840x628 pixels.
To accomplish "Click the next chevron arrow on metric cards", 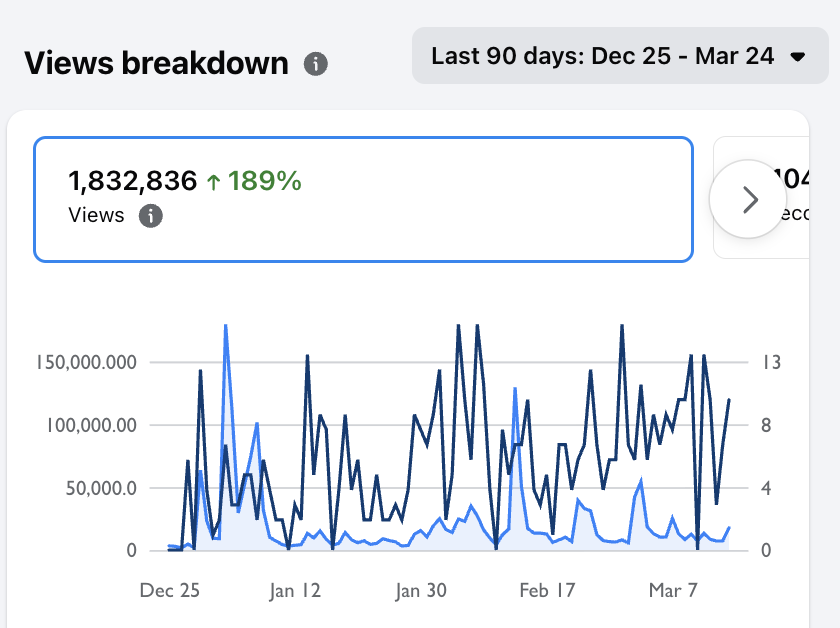I will pos(750,200).
